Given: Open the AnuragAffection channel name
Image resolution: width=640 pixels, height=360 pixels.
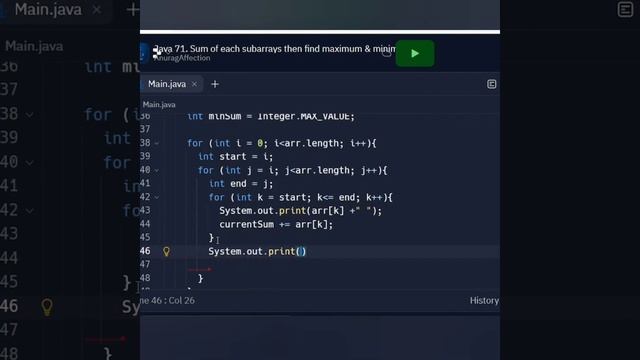Looking at the screenshot, I should click(x=182, y=58).
